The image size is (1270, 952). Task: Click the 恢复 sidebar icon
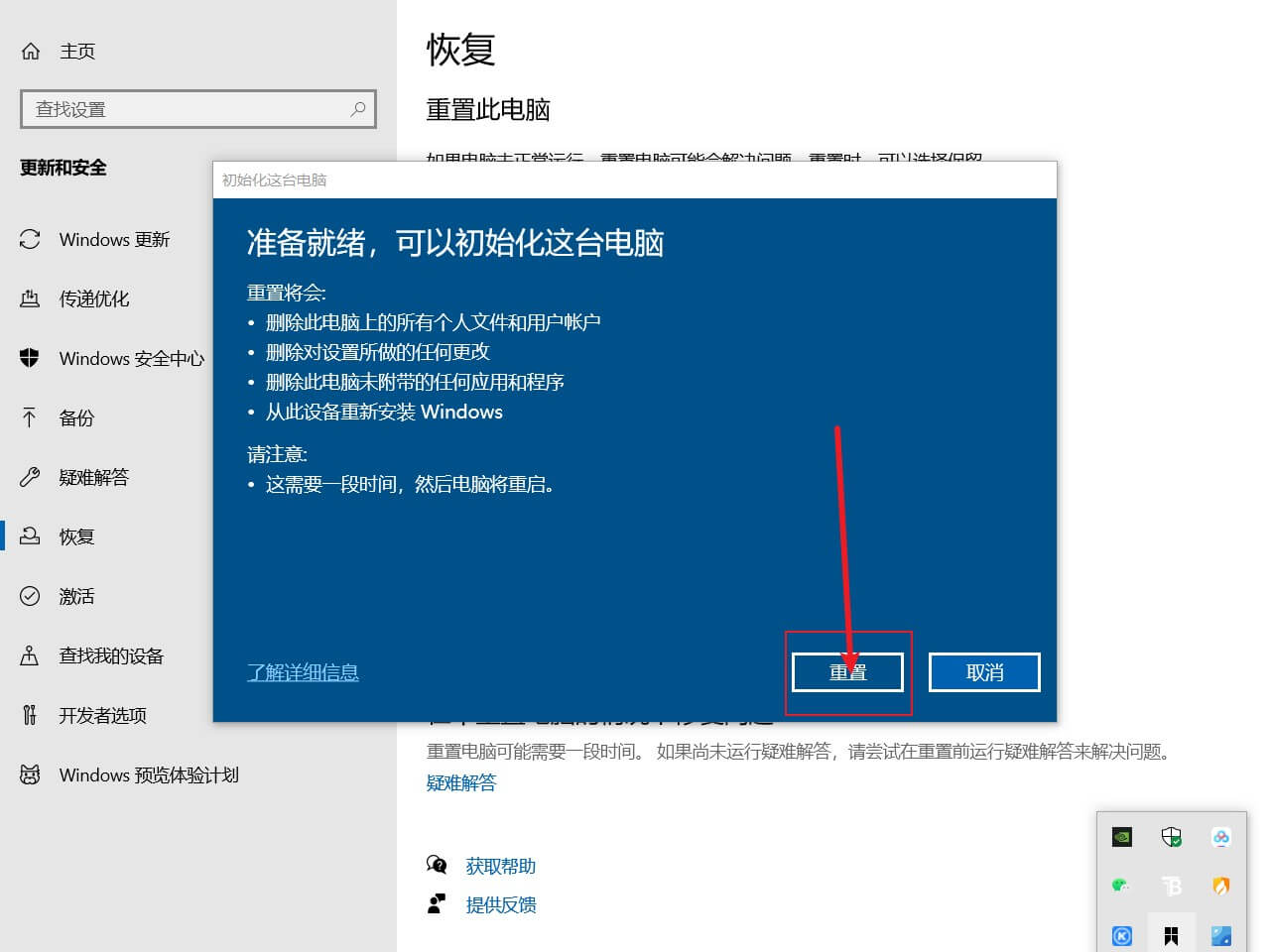(x=30, y=536)
